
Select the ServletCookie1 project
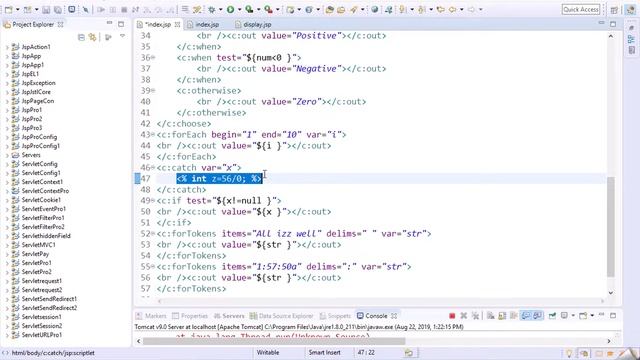[41, 200]
